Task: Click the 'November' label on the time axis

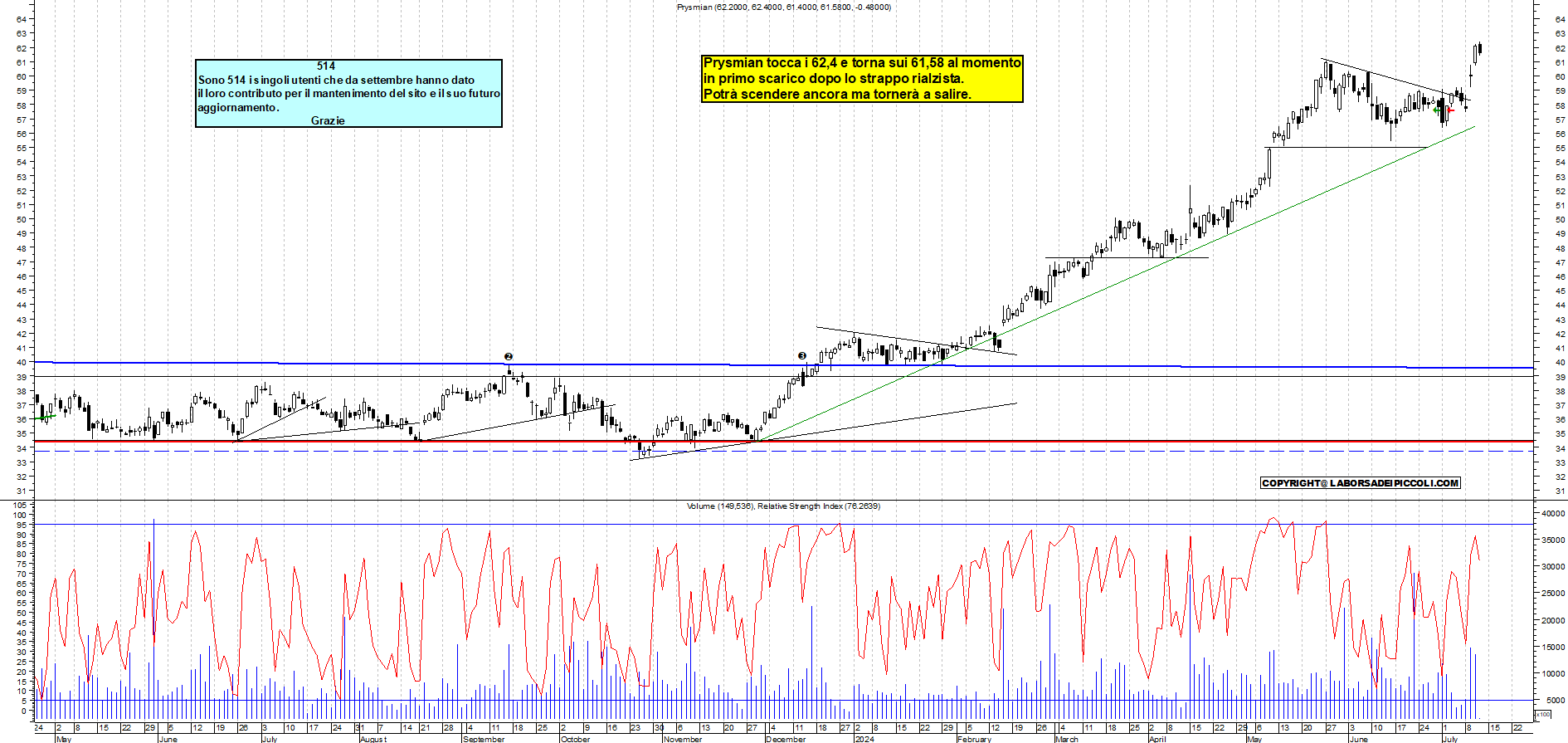Action: pos(683,739)
